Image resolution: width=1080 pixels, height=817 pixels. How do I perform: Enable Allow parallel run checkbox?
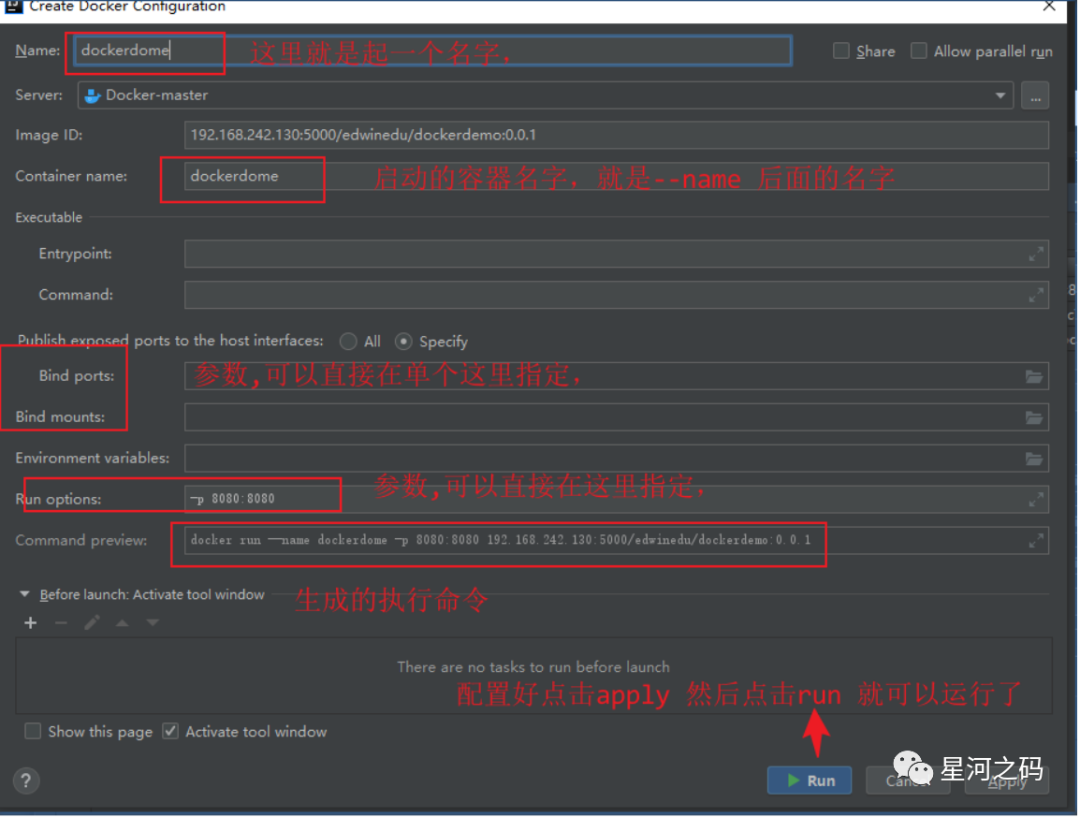[x=919, y=51]
